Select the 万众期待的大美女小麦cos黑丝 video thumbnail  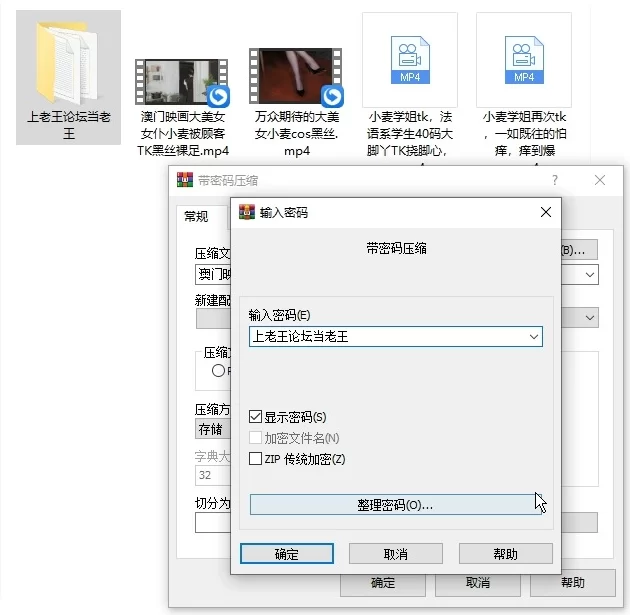click(x=296, y=76)
